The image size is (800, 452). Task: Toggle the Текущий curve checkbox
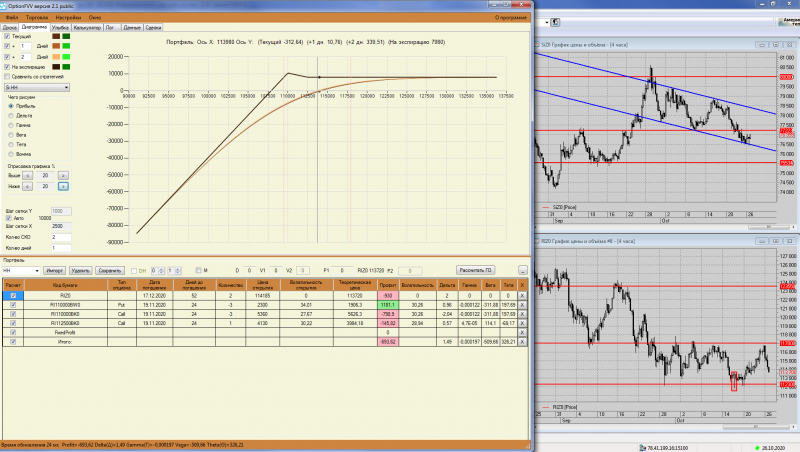tap(7, 36)
